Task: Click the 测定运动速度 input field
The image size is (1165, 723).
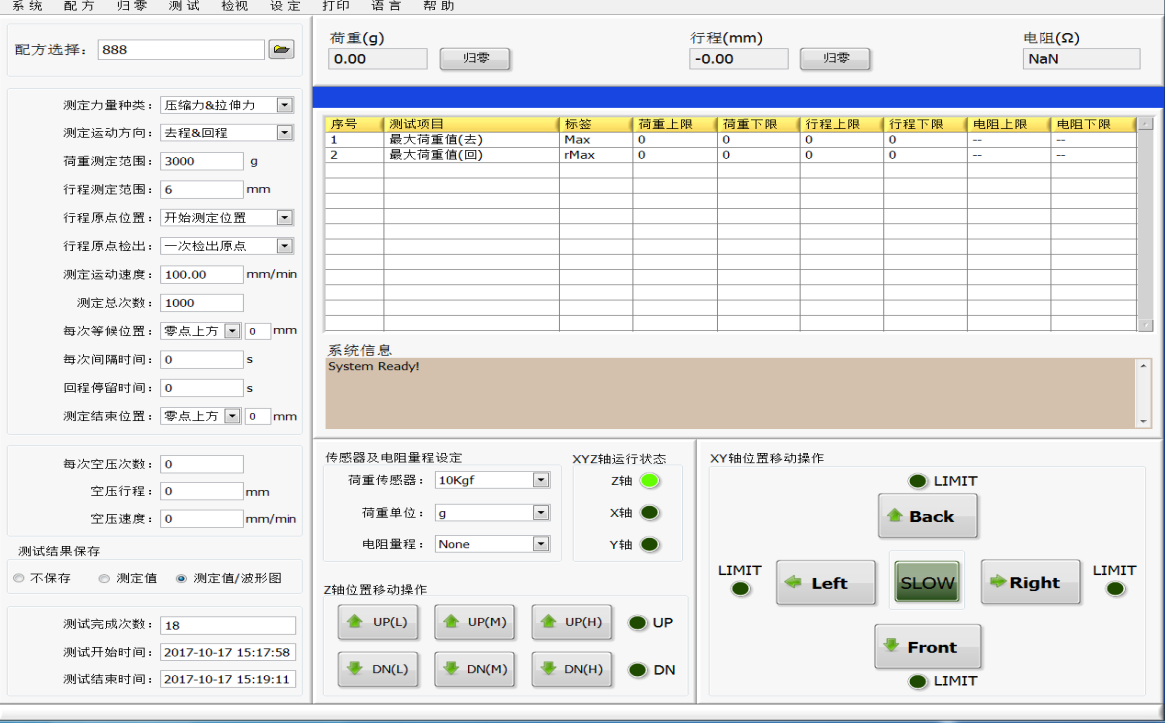Action: tap(202, 274)
